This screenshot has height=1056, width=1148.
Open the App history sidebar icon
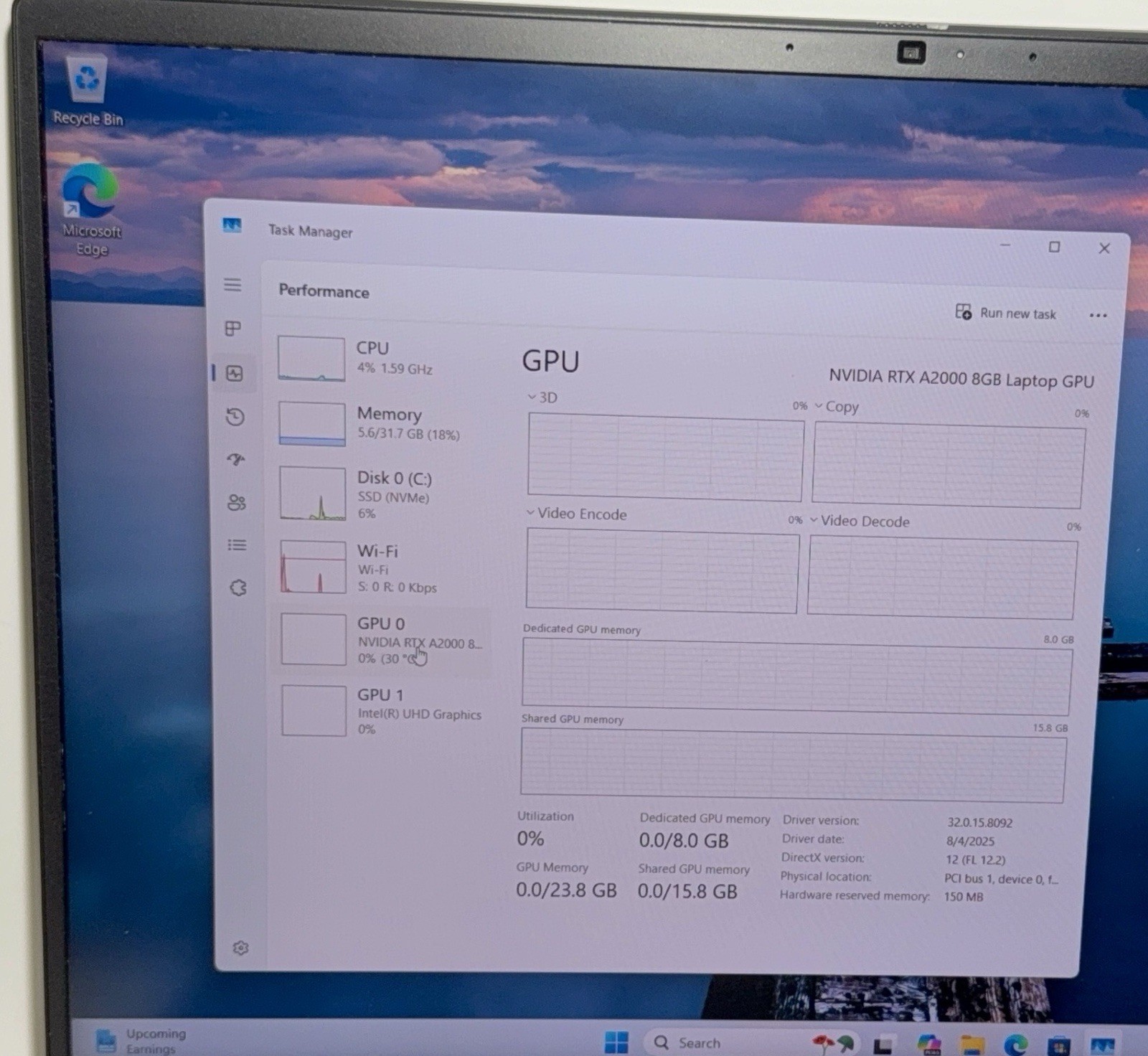pyautogui.click(x=235, y=417)
